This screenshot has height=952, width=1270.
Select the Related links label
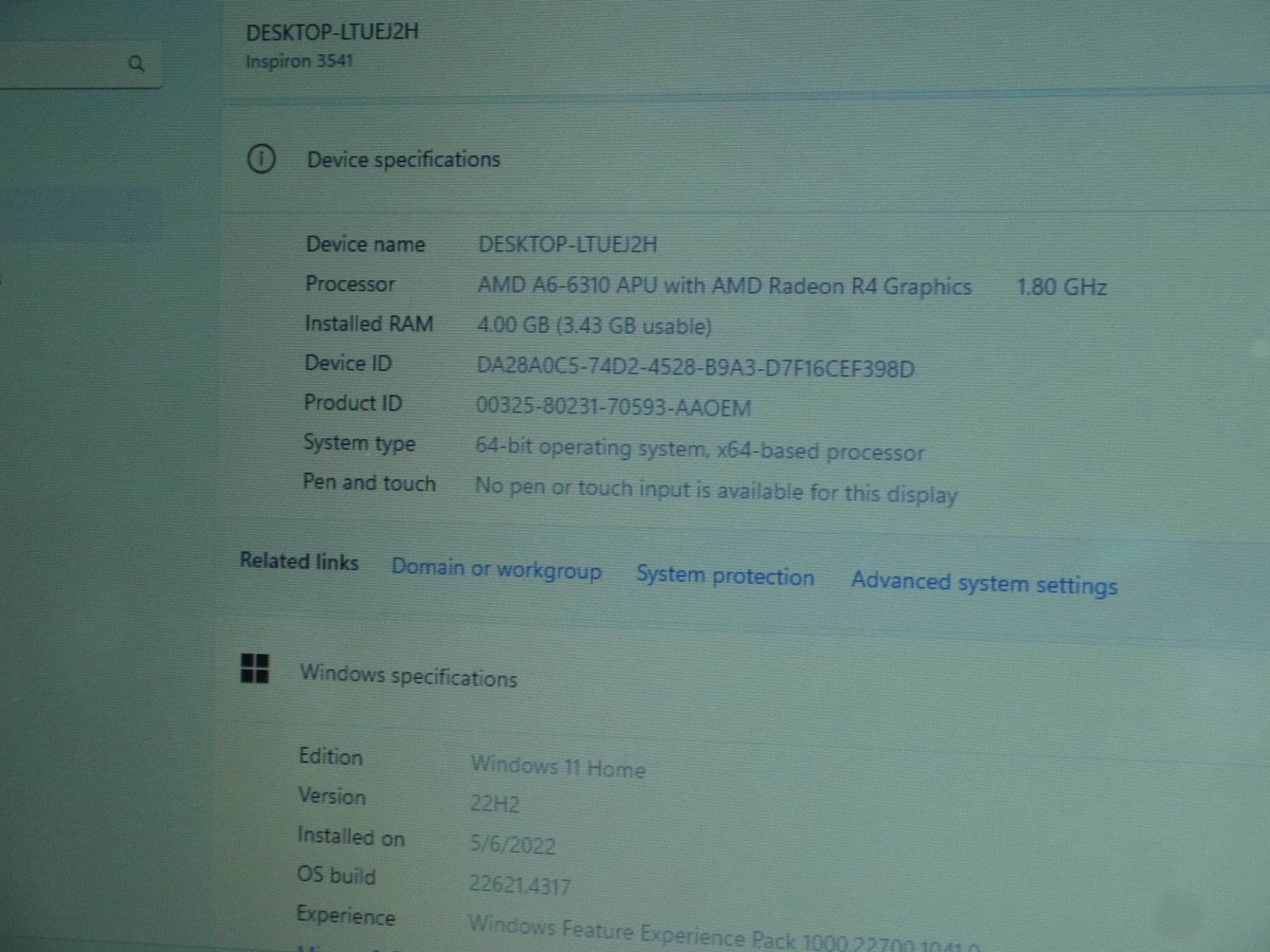tap(299, 561)
